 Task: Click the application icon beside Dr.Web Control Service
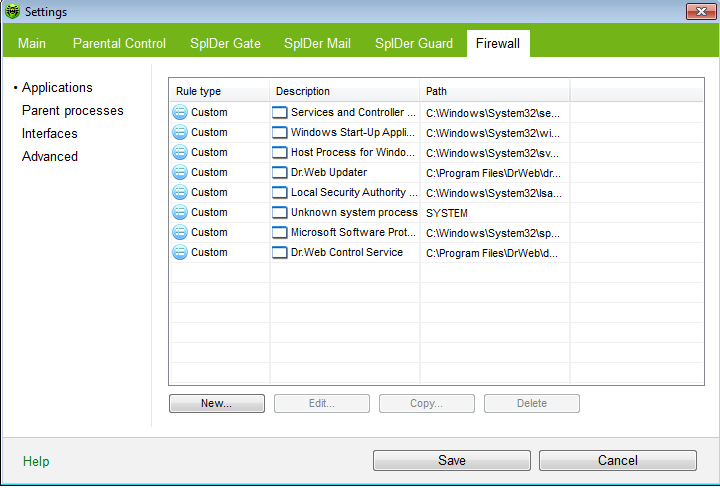pyautogui.click(x=280, y=252)
